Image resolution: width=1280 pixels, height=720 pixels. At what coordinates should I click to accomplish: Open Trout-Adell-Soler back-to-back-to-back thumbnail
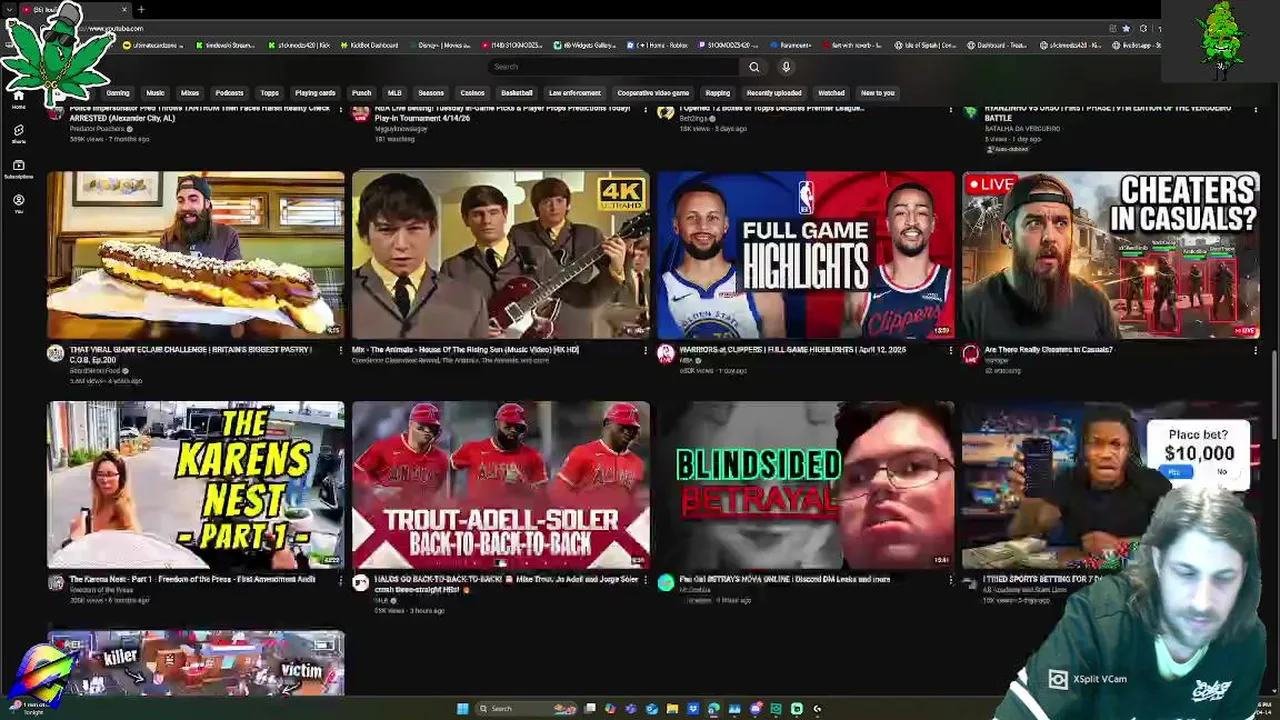[501, 485]
